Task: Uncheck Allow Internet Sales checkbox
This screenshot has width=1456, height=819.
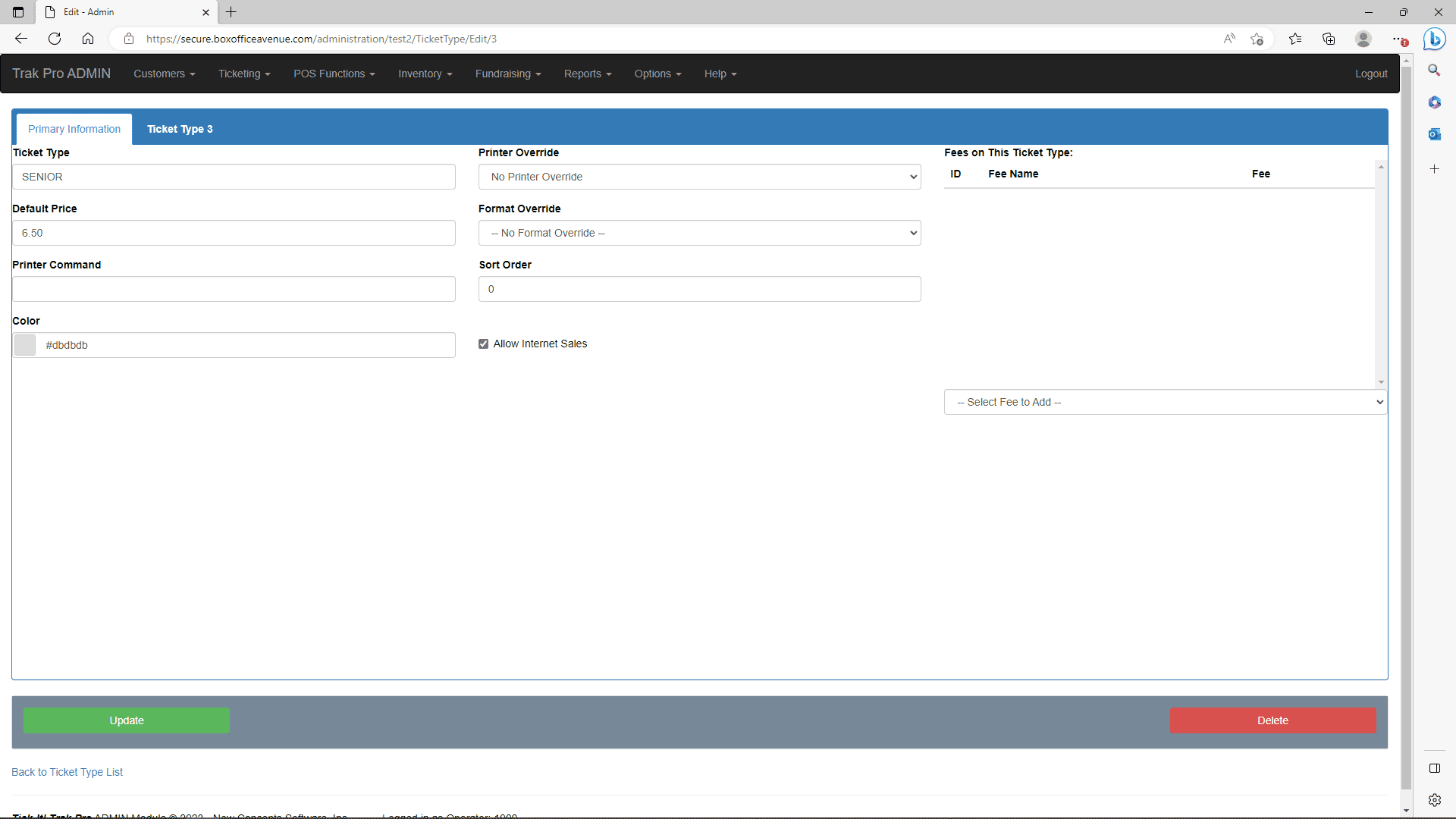Action: pos(484,344)
